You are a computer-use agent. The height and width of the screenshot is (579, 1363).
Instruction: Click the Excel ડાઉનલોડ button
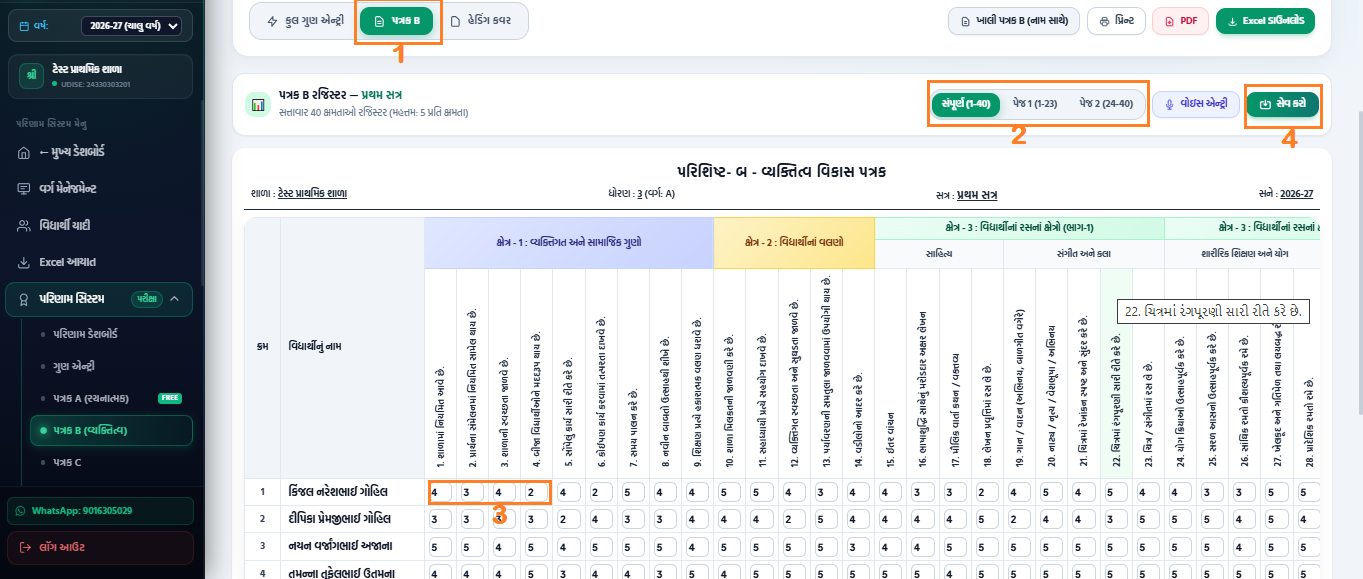tap(1265, 21)
